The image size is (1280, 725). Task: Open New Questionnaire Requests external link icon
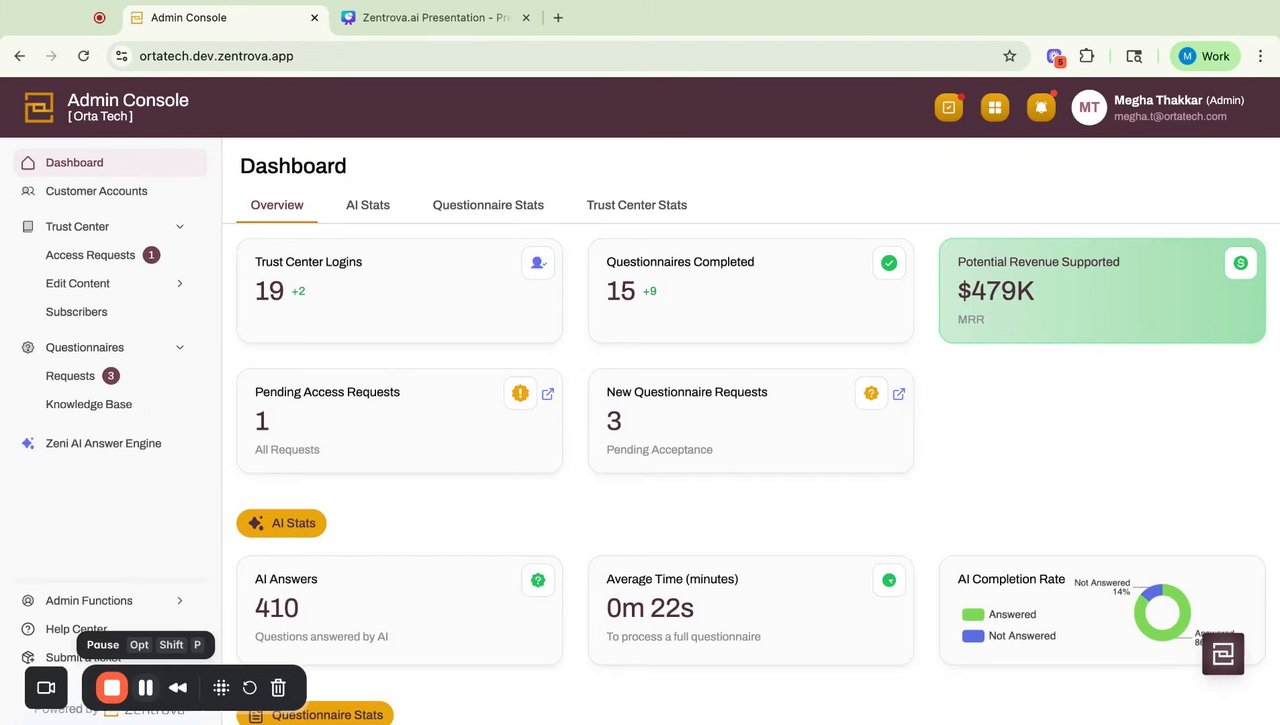(x=899, y=394)
